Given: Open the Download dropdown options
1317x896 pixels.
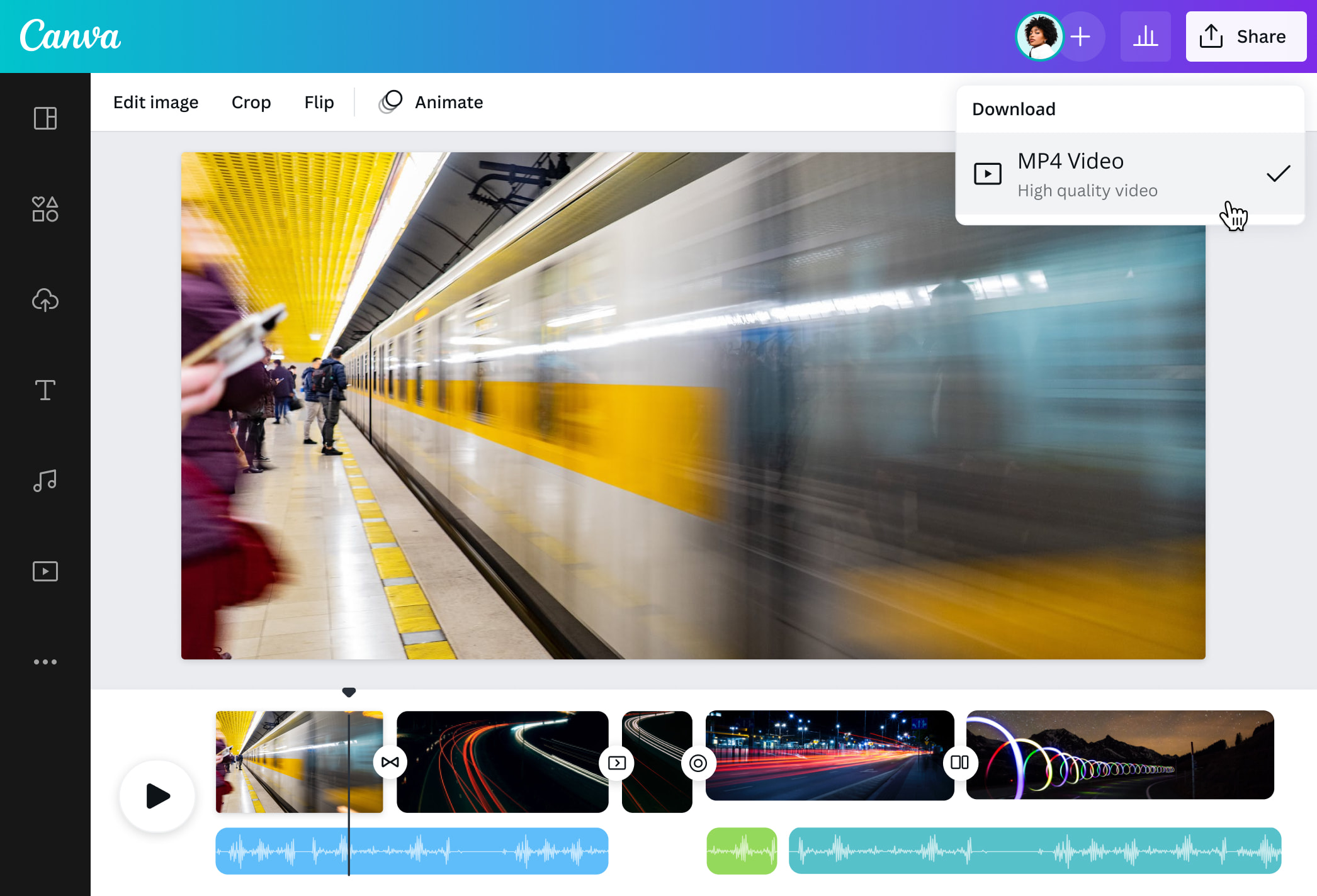Looking at the screenshot, I should [x=1014, y=108].
